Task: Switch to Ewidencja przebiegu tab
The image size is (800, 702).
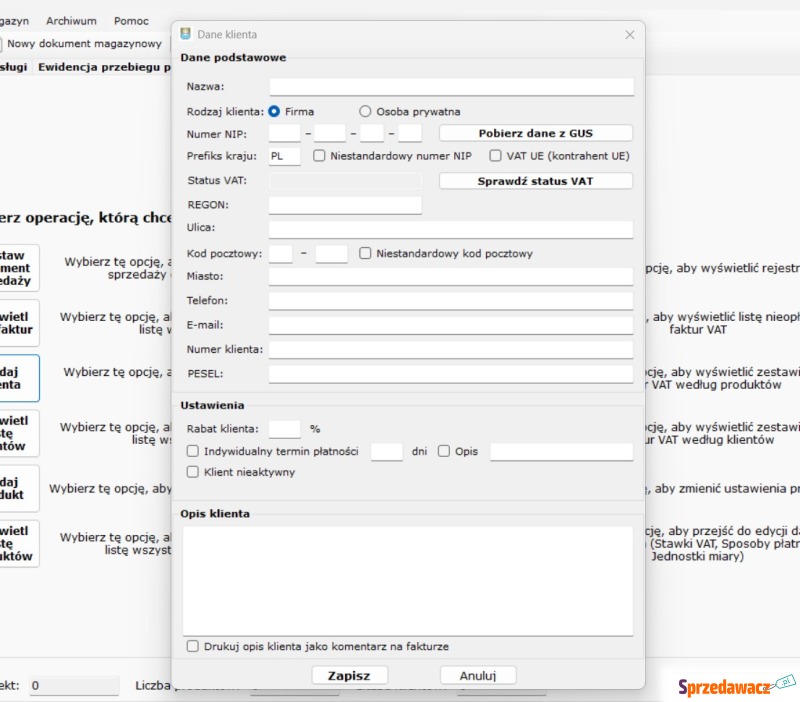Action: tap(104, 67)
